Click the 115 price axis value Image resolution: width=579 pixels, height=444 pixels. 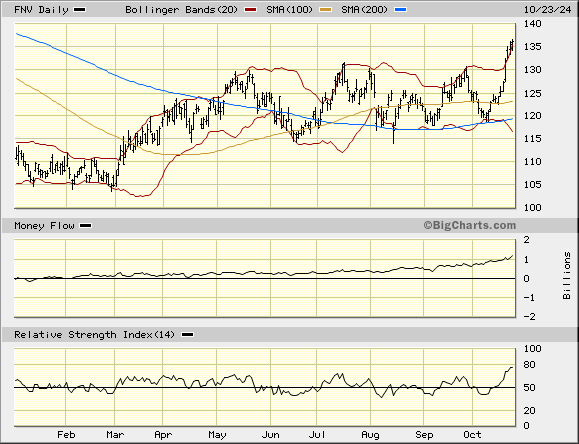pyautogui.click(x=532, y=139)
